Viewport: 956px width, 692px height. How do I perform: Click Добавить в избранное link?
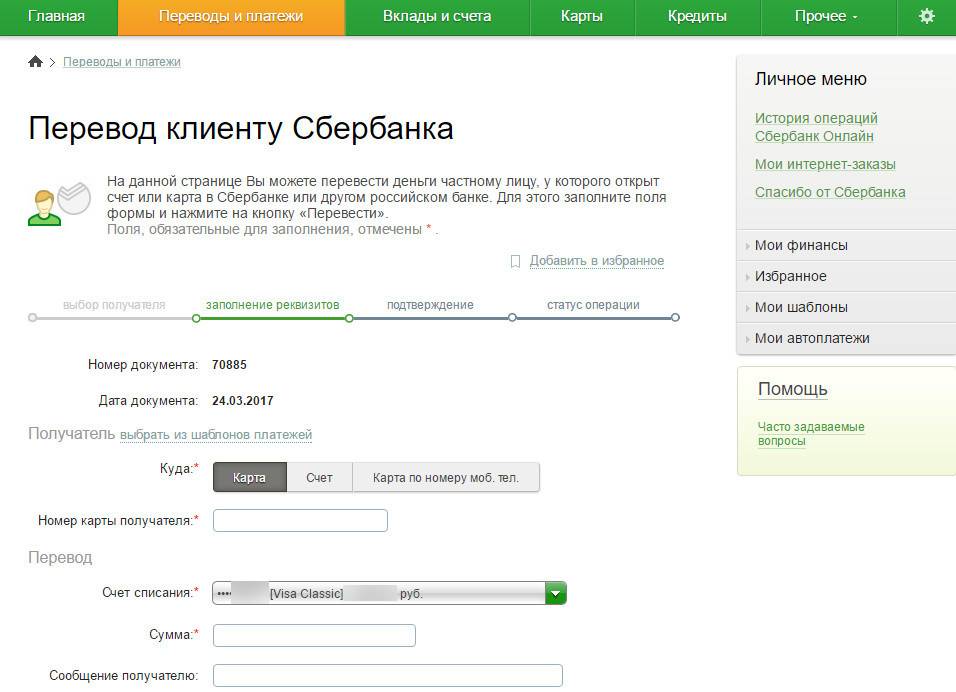click(x=597, y=261)
